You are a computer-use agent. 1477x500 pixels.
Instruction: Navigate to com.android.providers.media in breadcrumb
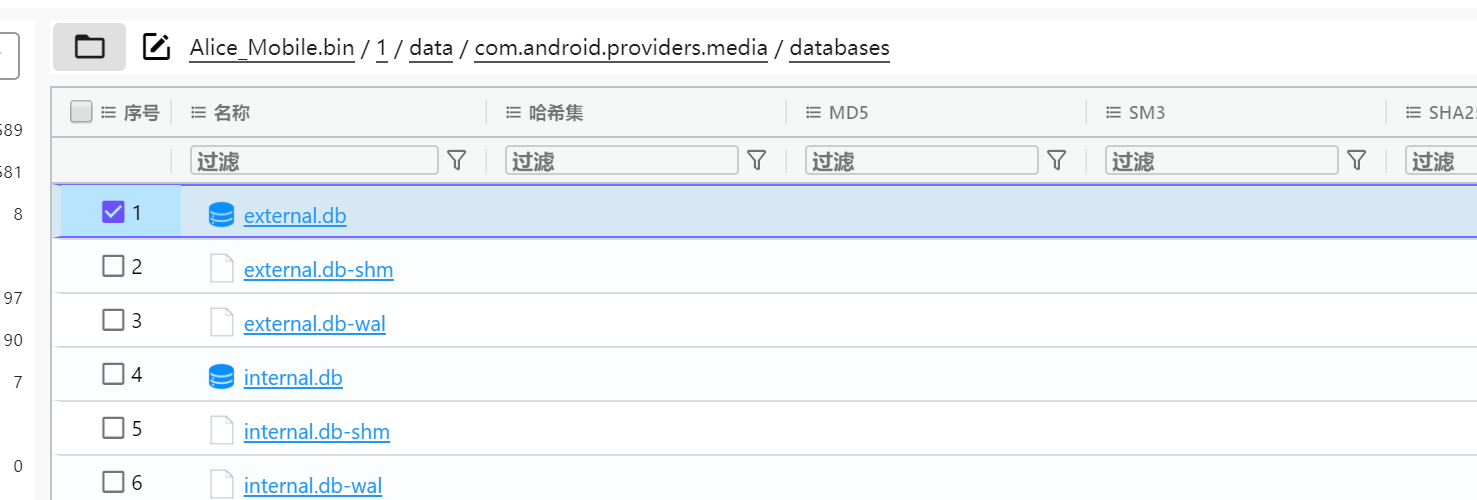pyautogui.click(x=621, y=48)
